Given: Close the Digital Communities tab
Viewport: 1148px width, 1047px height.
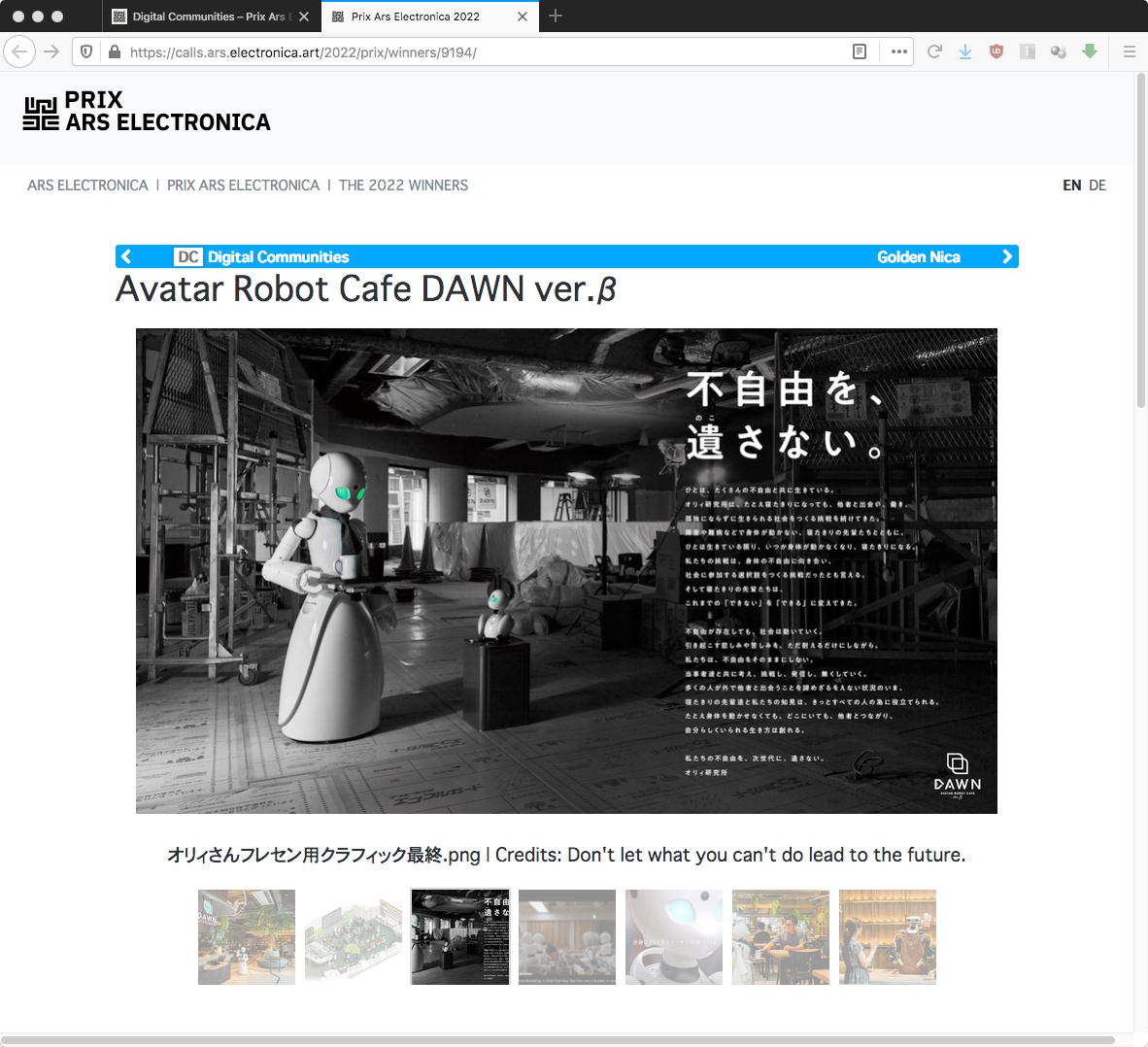Looking at the screenshot, I should click(x=304, y=17).
